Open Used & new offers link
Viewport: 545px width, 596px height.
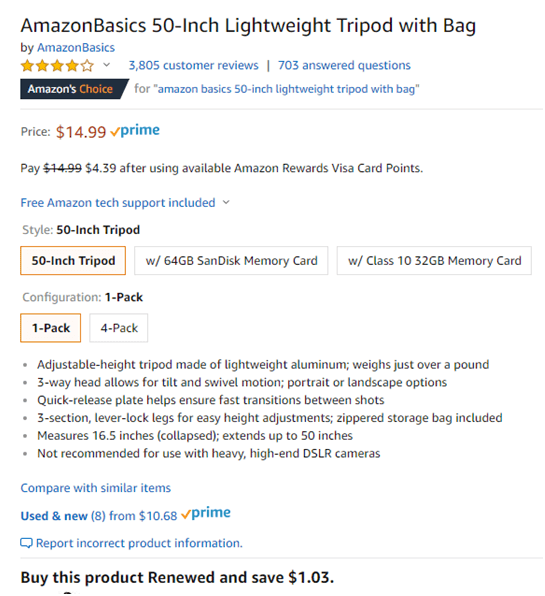click(99, 516)
